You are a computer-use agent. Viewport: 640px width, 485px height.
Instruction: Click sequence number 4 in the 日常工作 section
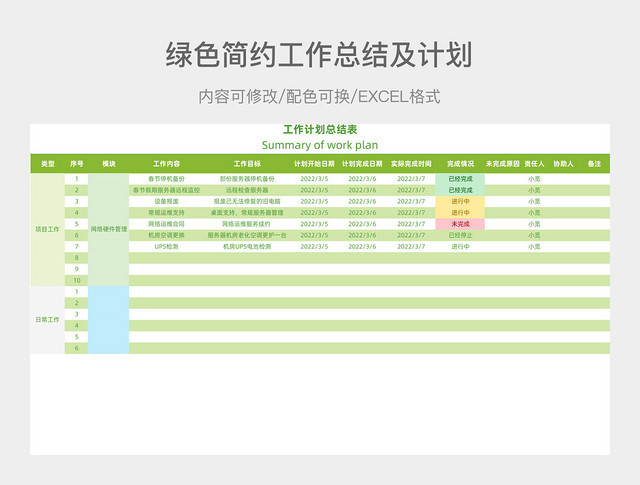pyautogui.click(x=76, y=326)
